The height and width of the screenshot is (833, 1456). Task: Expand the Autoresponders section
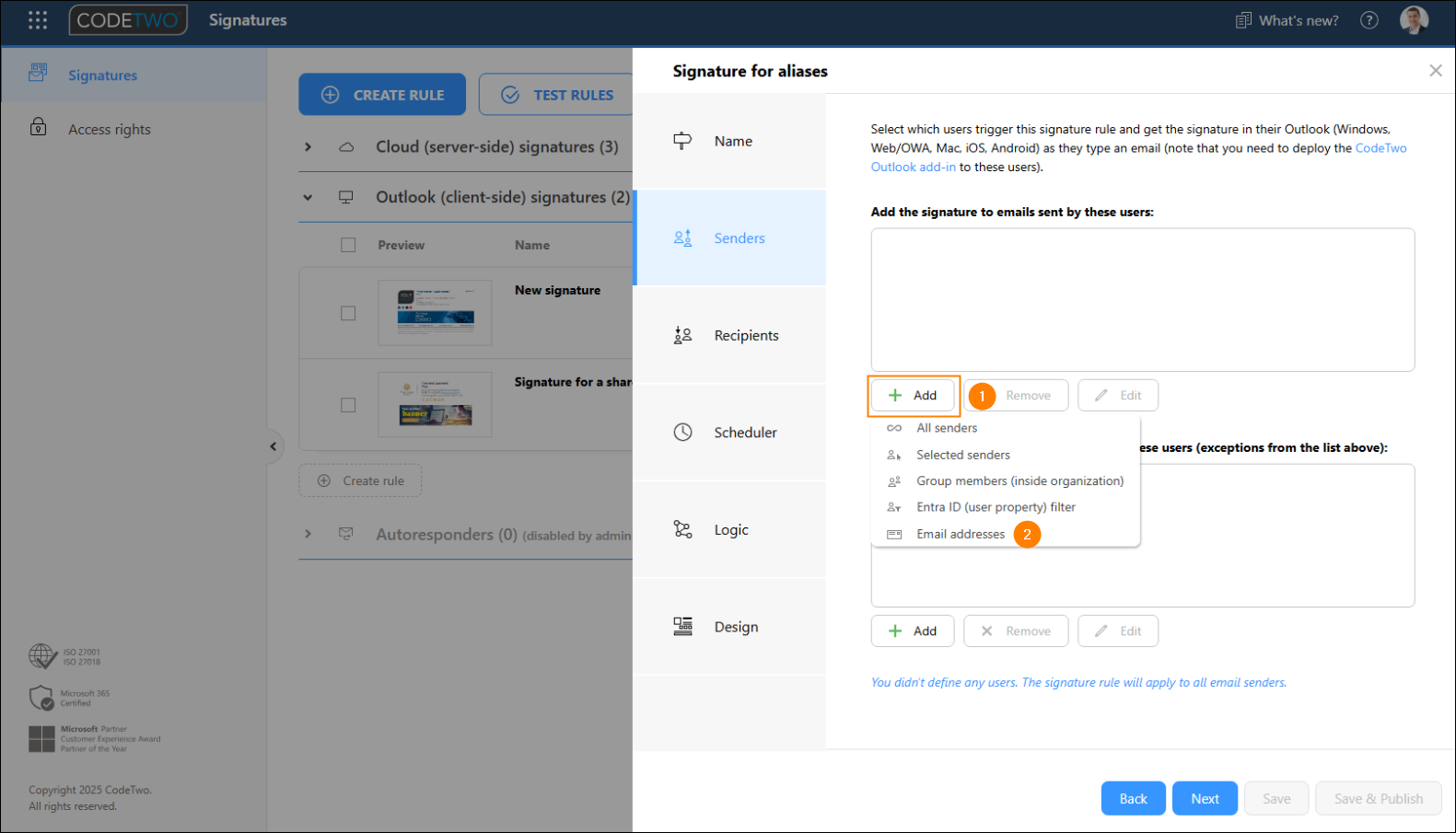pos(308,534)
